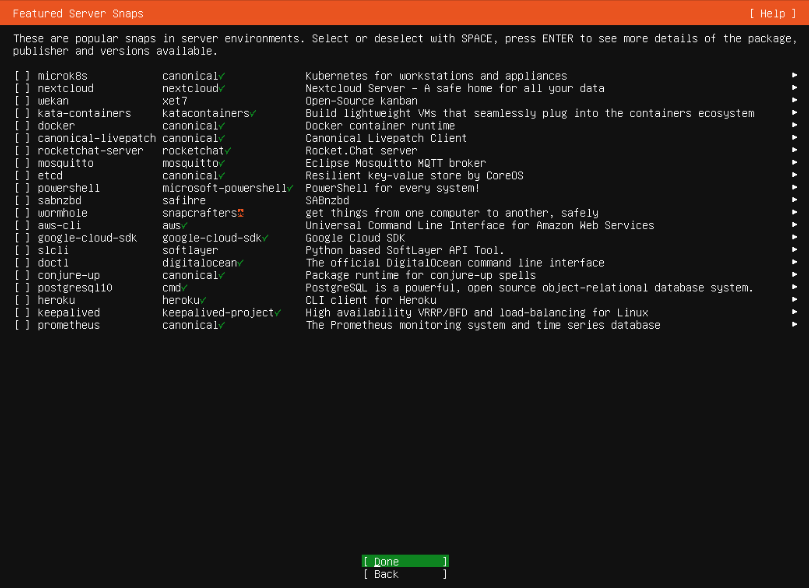The width and height of the screenshot is (809, 588).
Task: Expand details arrow for the heroku row
Action: (x=794, y=300)
